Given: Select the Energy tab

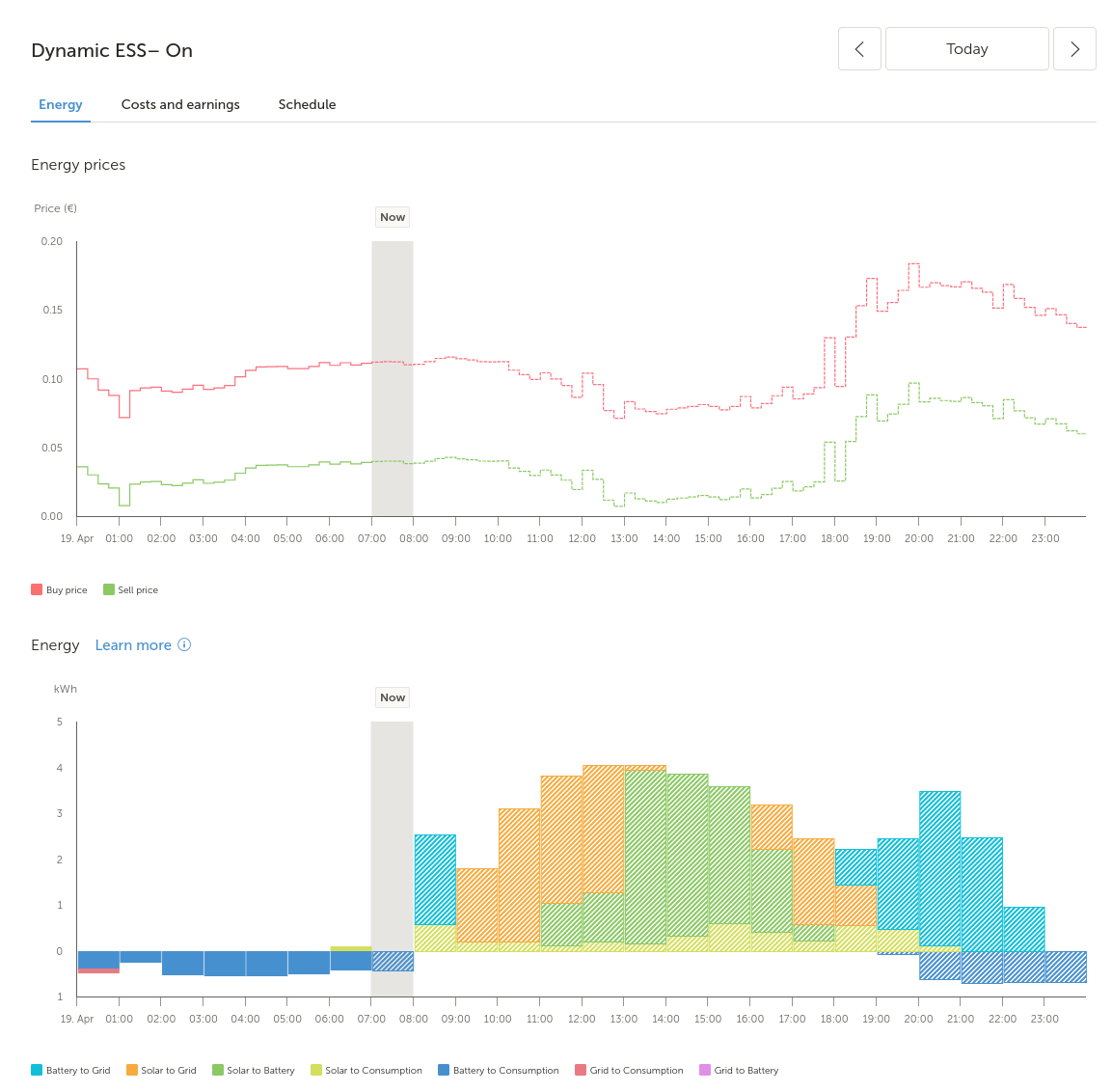Looking at the screenshot, I should pyautogui.click(x=61, y=104).
